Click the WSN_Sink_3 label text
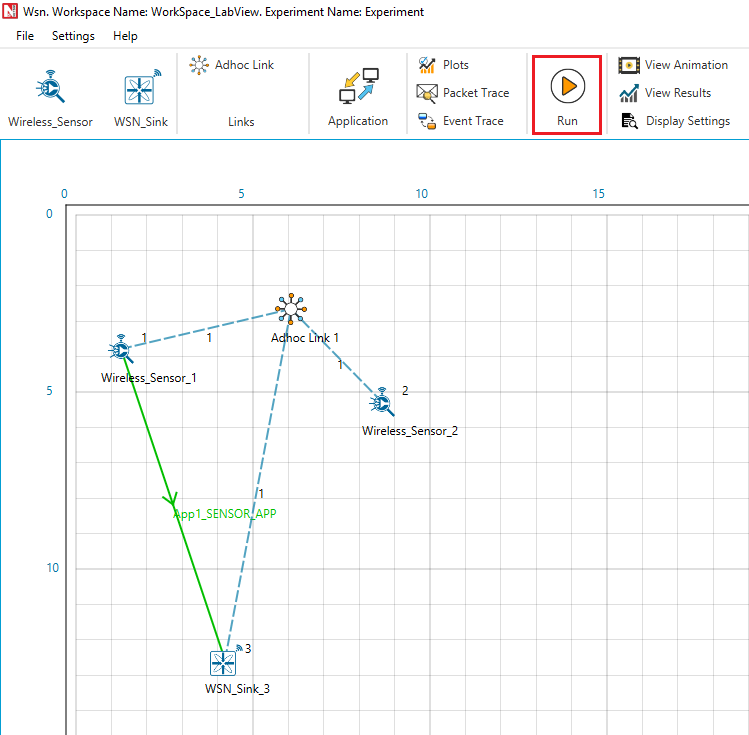Image resolution: width=749 pixels, height=735 pixels. point(237,689)
